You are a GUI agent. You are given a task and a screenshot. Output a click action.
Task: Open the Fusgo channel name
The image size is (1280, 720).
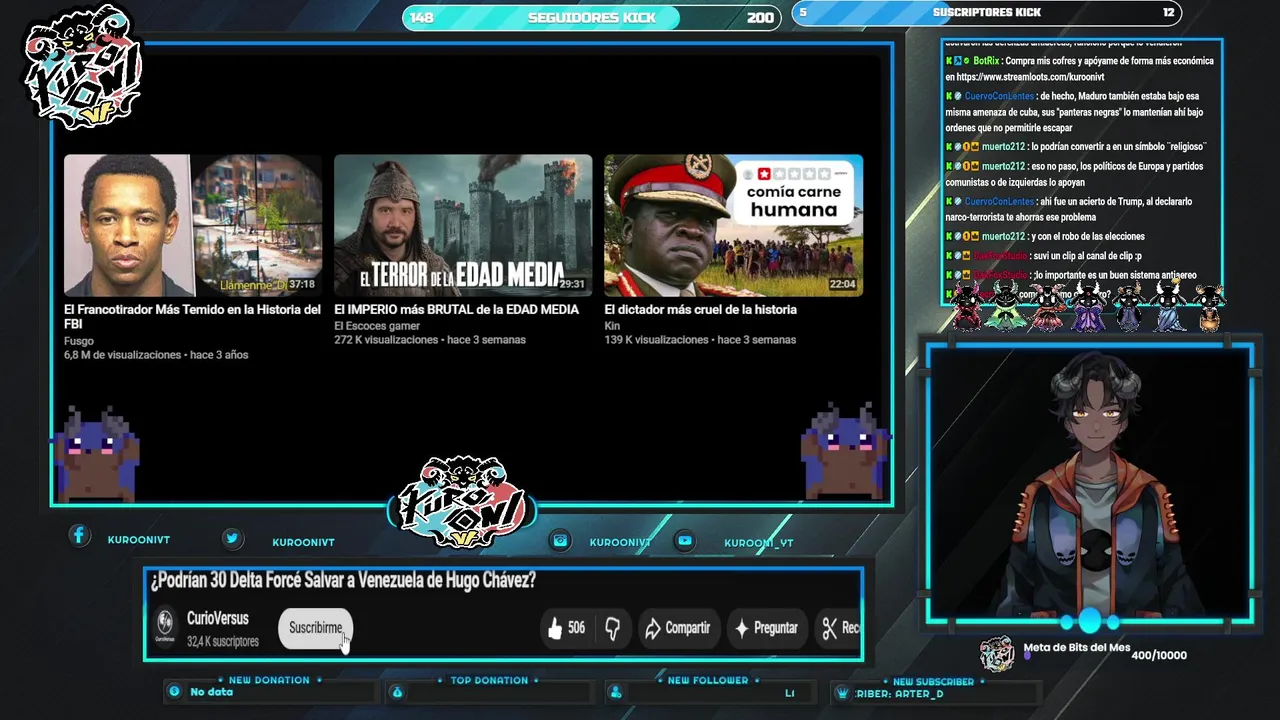pos(79,341)
